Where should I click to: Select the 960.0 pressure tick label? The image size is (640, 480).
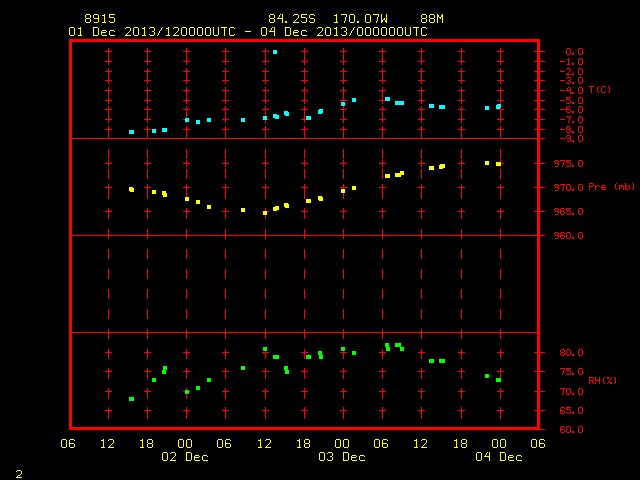pyautogui.click(x=568, y=236)
